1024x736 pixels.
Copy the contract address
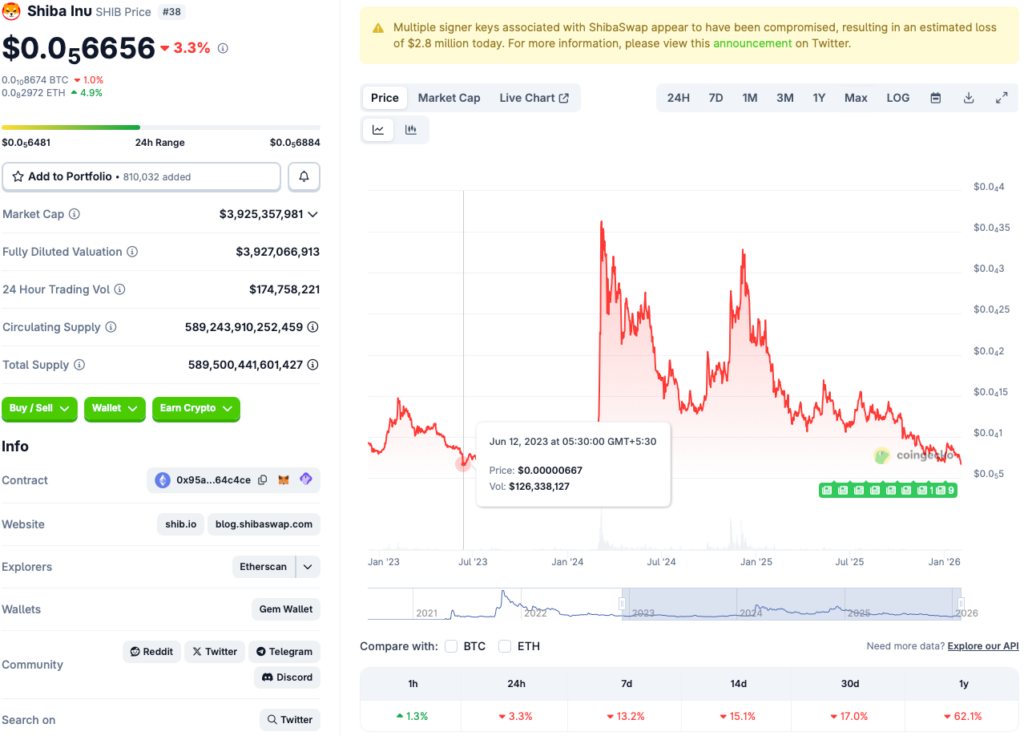pos(262,480)
